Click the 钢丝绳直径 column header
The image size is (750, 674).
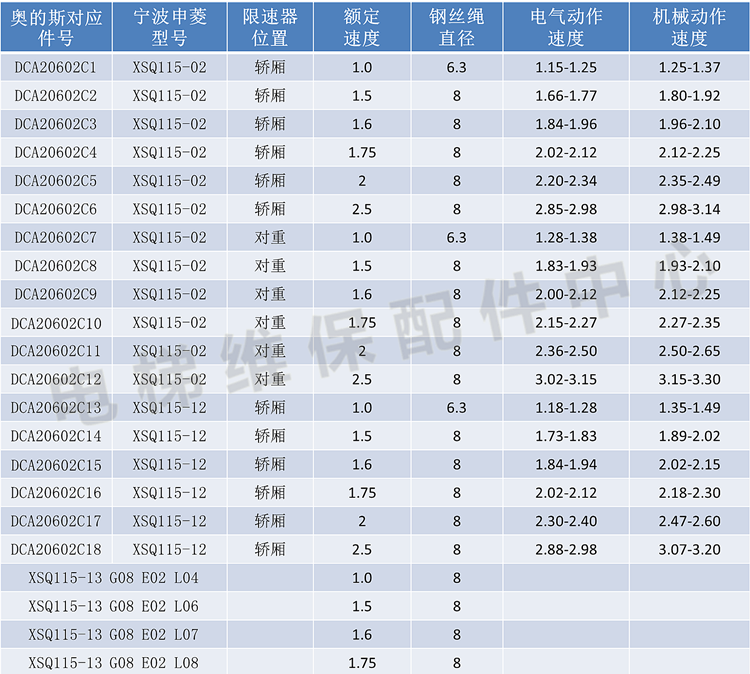tap(457, 27)
